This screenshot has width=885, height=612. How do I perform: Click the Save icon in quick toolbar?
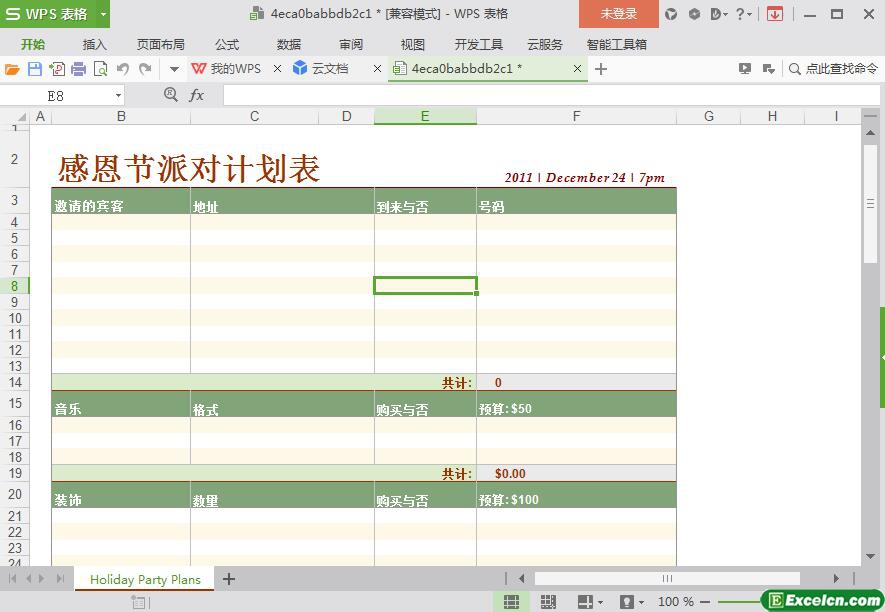[x=34, y=69]
